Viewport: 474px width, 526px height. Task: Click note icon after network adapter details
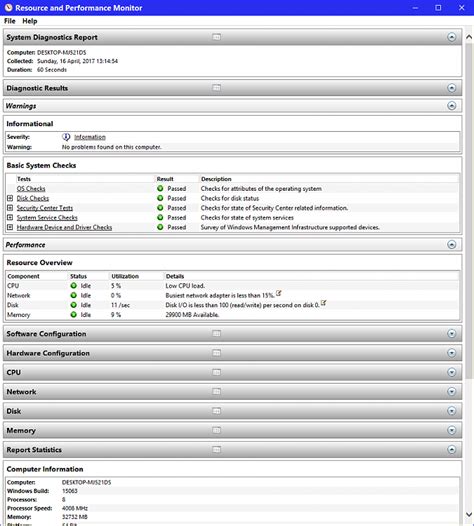tap(278, 293)
